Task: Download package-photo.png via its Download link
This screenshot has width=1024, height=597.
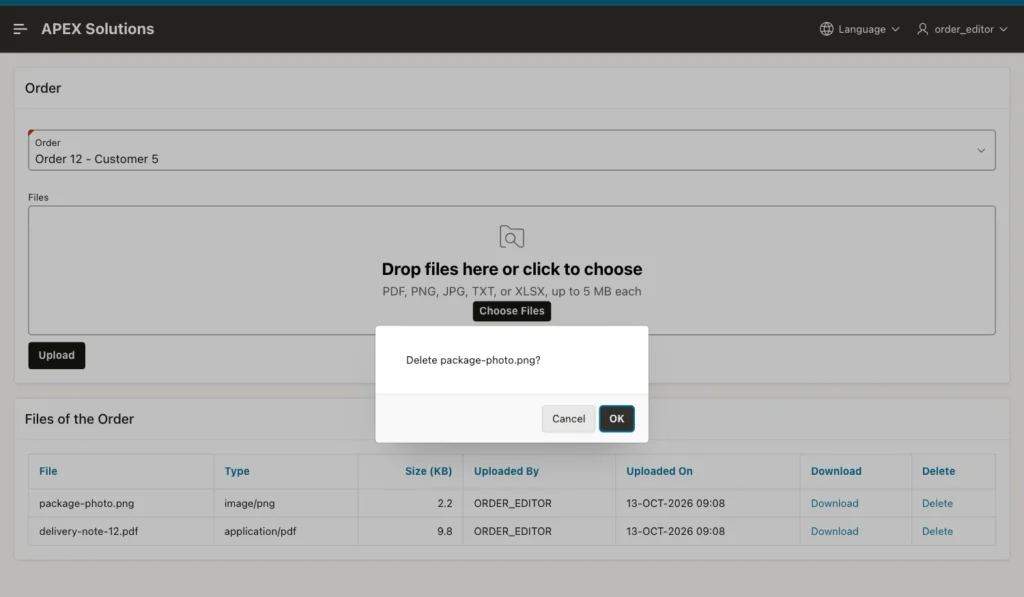Action: click(x=834, y=503)
